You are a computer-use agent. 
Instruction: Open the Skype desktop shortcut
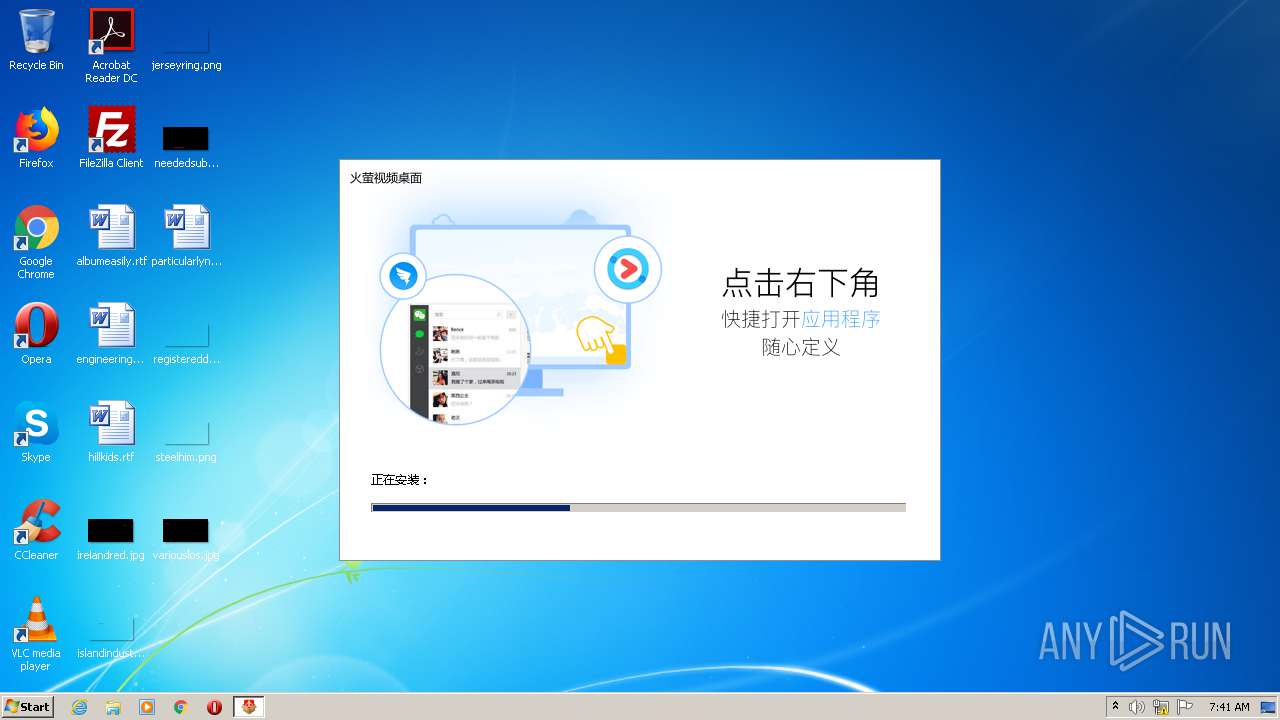coord(36,432)
